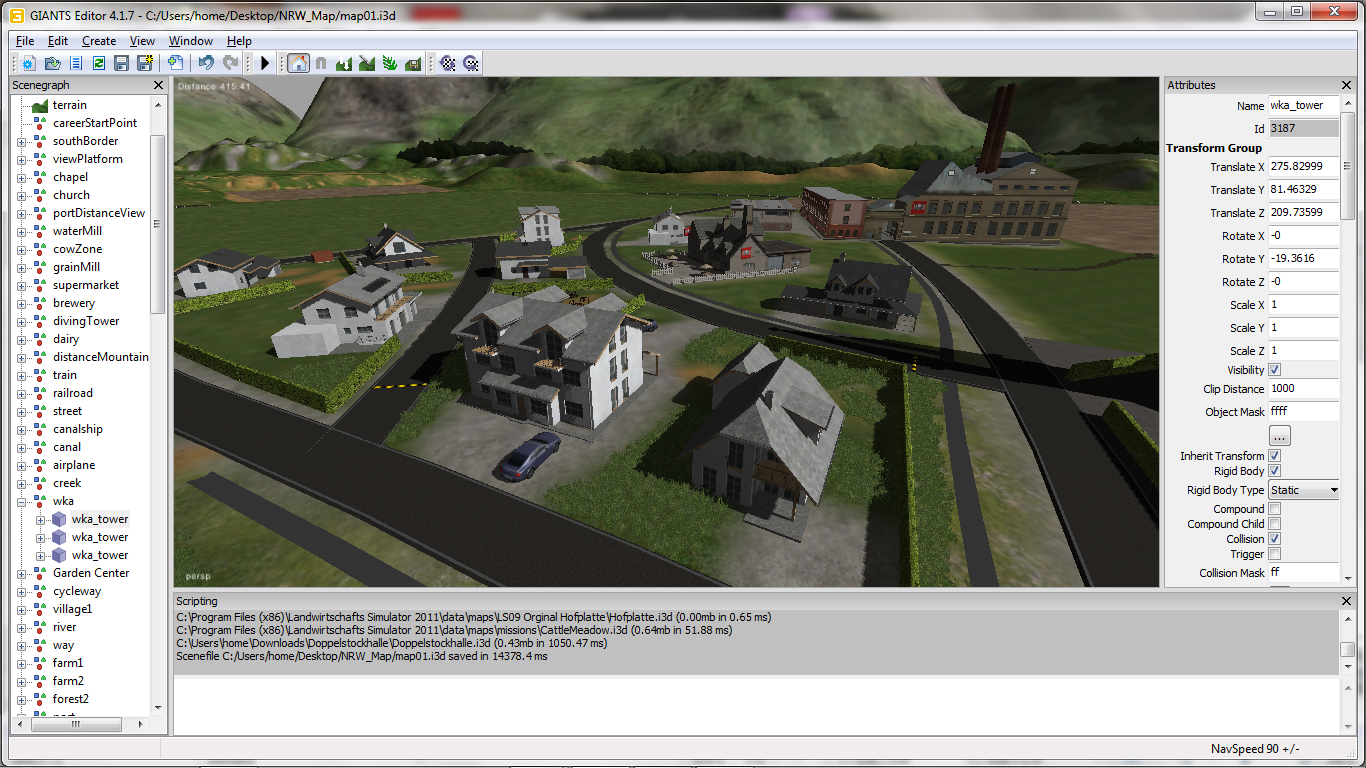Expand the village1 tree node
The image size is (1366, 768).
pyautogui.click(x=21, y=610)
